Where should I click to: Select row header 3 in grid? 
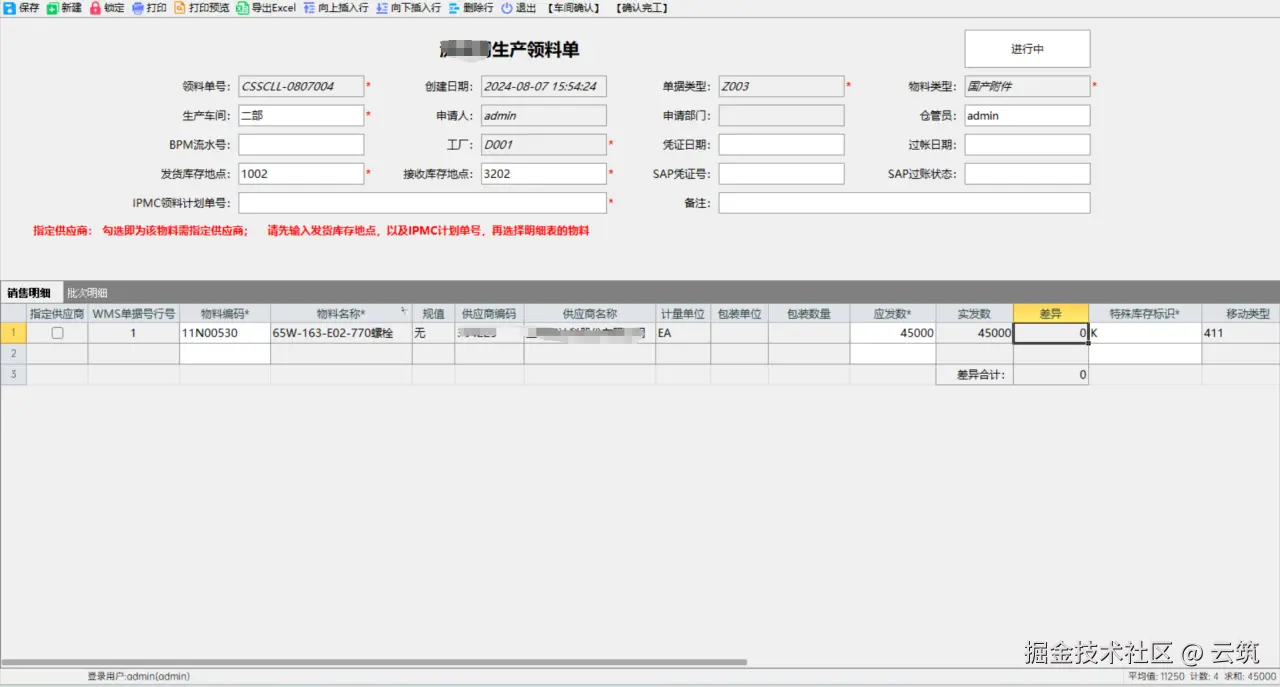13,374
